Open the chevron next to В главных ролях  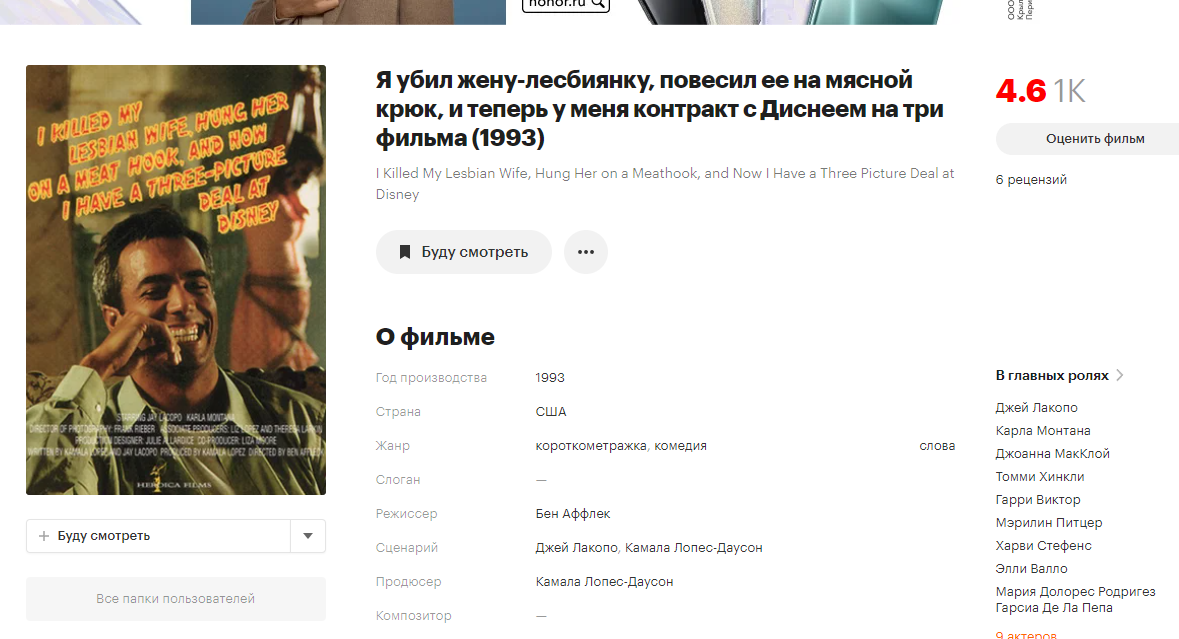click(x=1120, y=375)
